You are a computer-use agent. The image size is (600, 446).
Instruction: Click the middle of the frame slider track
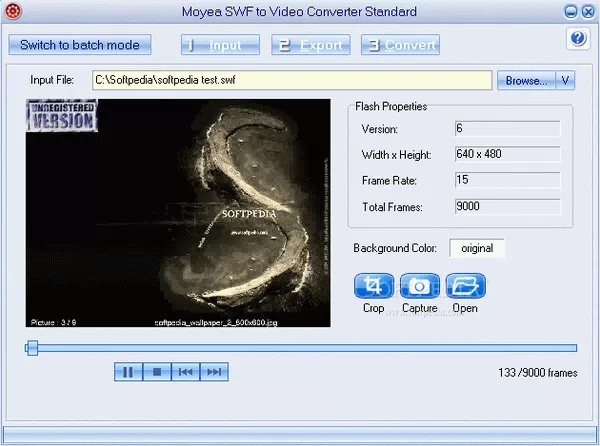click(x=301, y=348)
